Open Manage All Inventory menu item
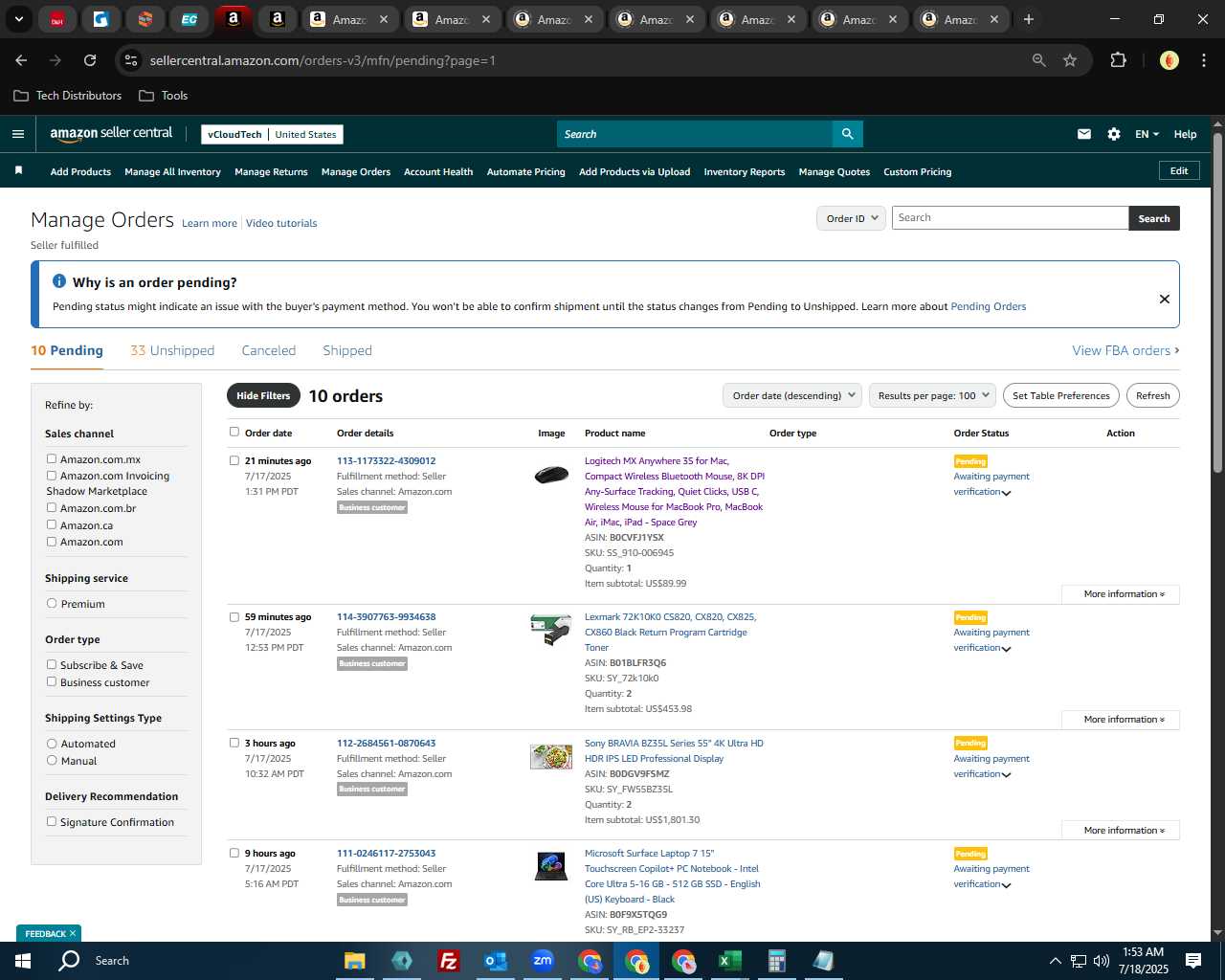Viewport: 1225px width, 980px height. (172, 172)
